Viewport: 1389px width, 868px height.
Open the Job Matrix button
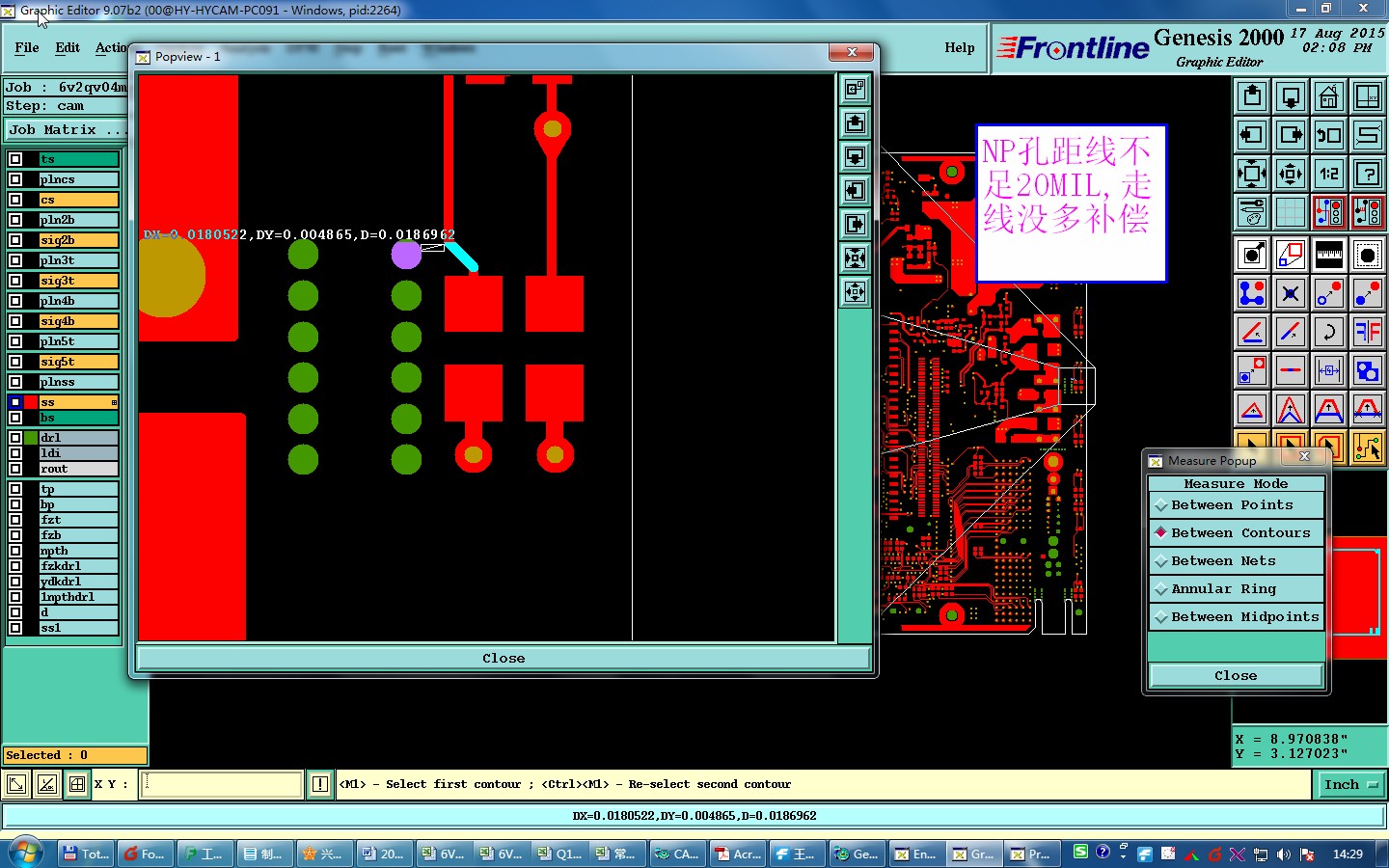point(66,129)
